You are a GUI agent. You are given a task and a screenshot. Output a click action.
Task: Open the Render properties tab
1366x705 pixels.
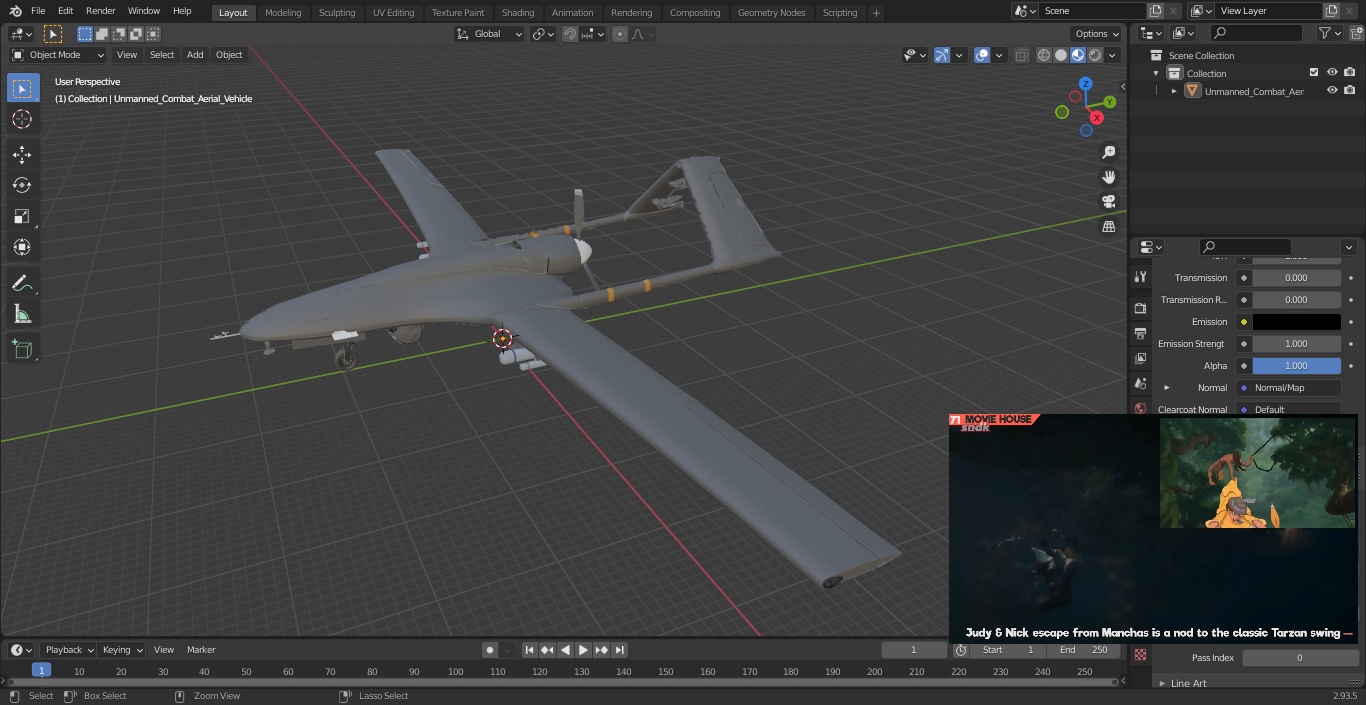[1140, 308]
